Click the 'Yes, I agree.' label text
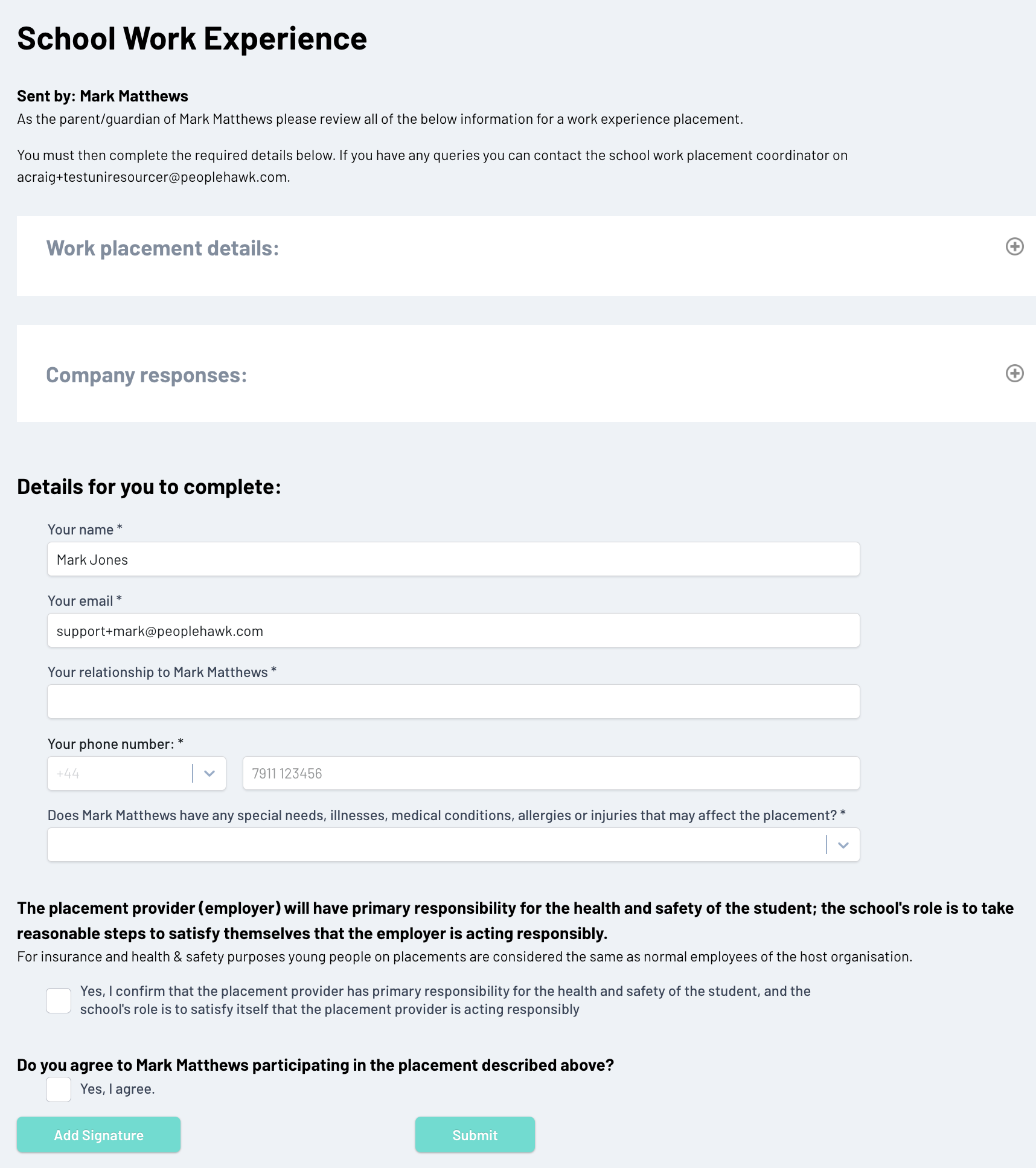Screen dimensions: 1036x1168 (118, 1089)
